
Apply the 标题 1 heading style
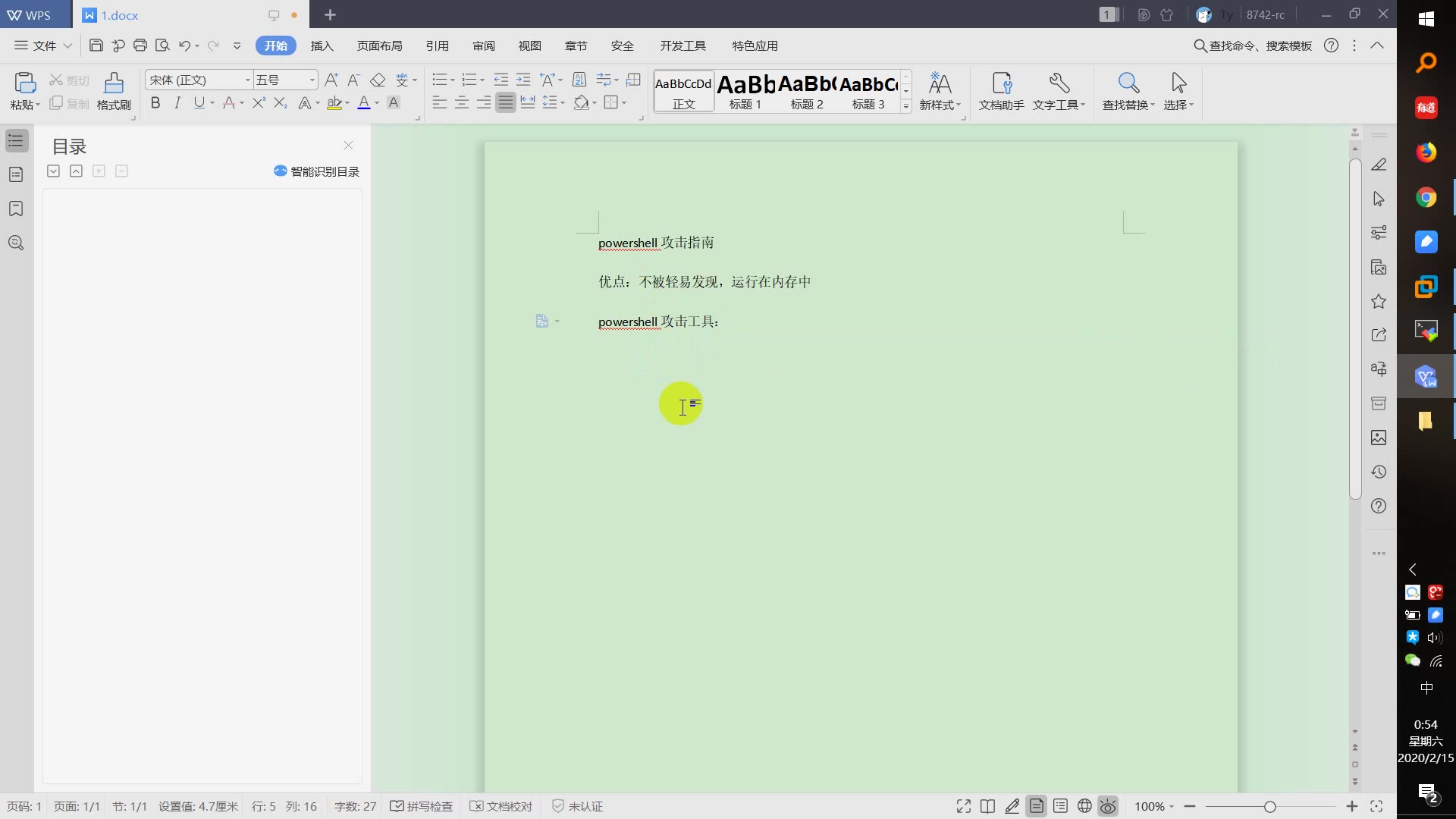click(745, 91)
